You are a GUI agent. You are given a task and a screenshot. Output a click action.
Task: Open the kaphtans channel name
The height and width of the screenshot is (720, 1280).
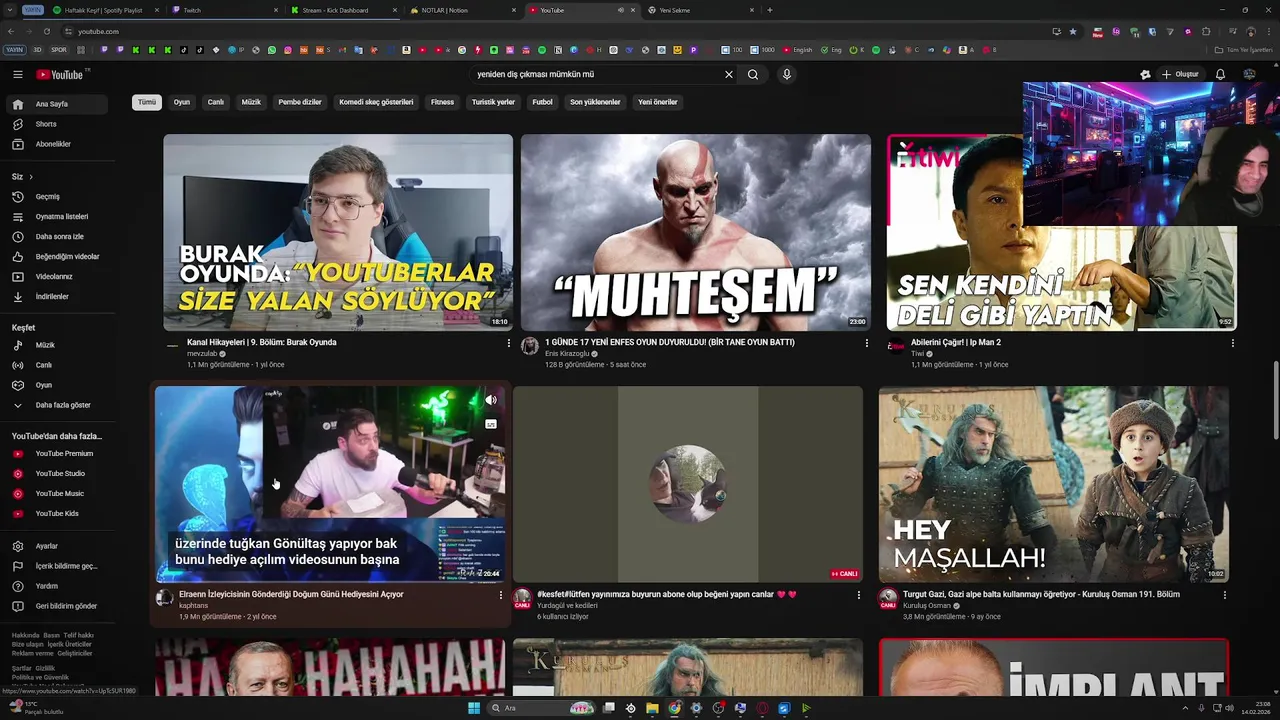(x=194, y=606)
